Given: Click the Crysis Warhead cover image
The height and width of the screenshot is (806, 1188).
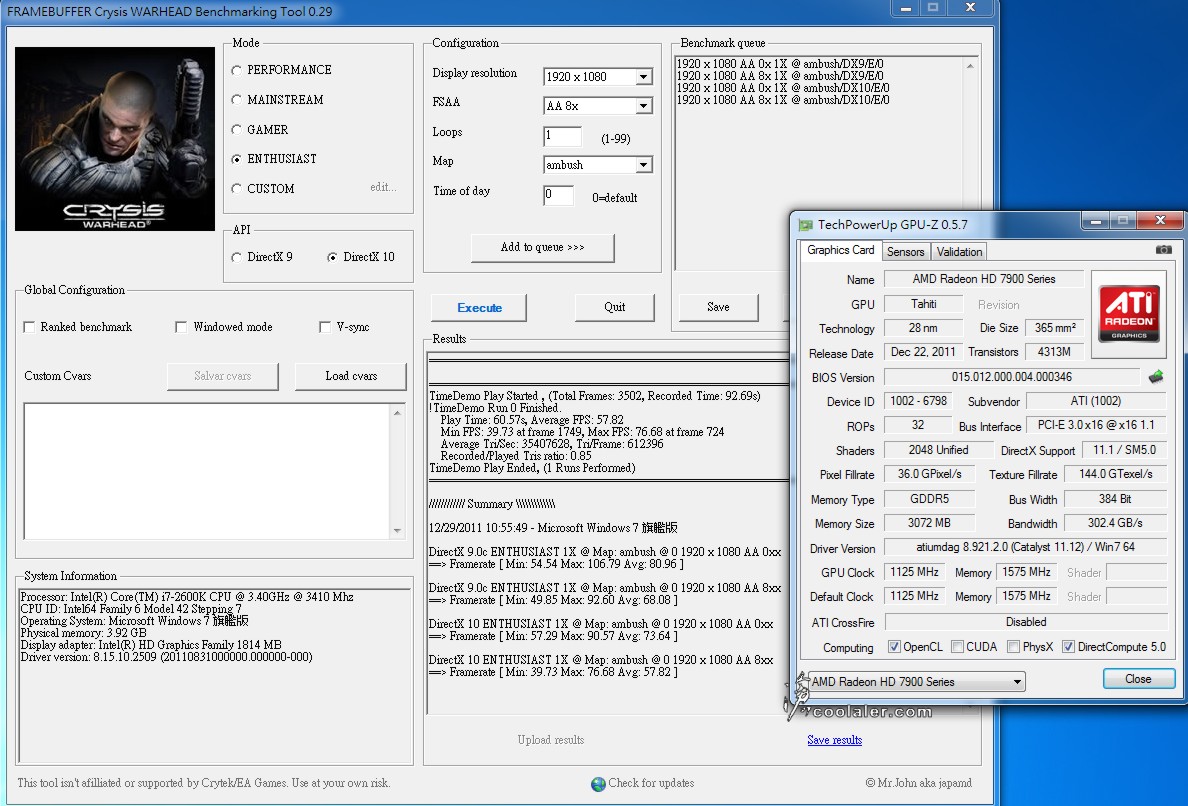Looking at the screenshot, I should (x=115, y=139).
